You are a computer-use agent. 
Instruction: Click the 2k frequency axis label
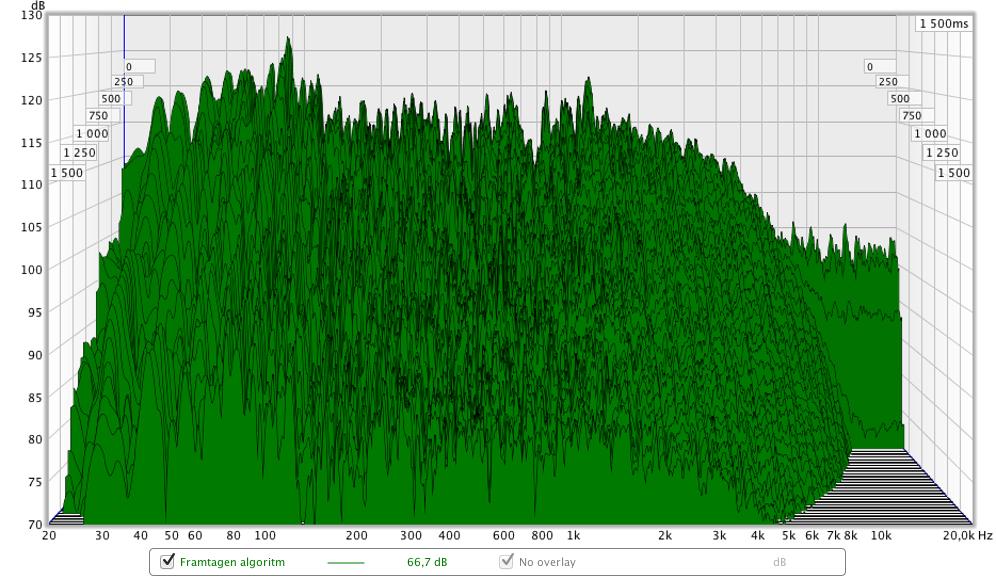click(x=665, y=536)
